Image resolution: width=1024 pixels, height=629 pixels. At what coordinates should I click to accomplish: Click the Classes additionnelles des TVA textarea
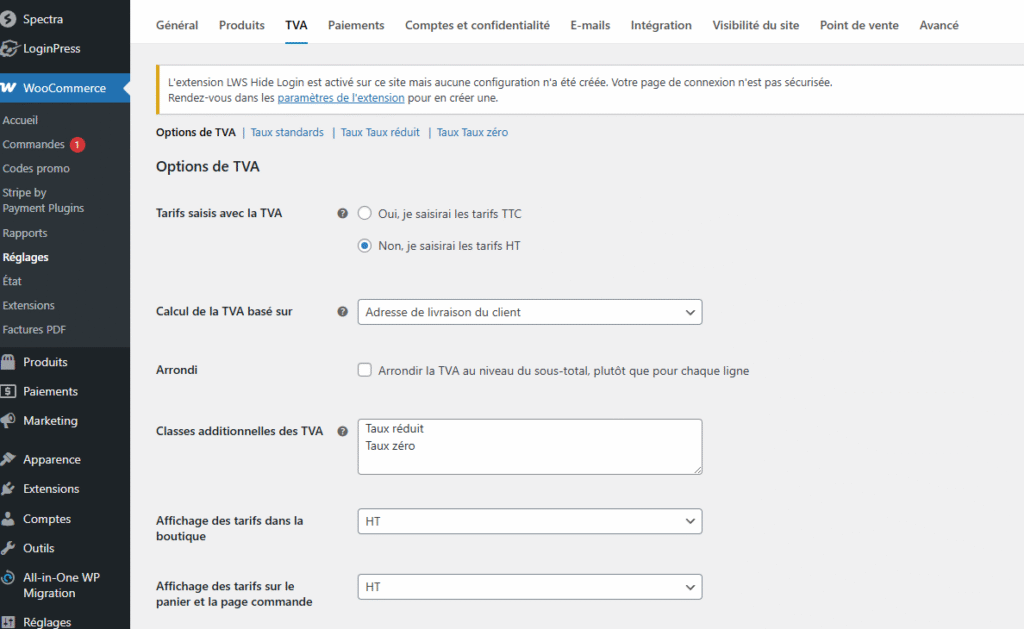[x=529, y=446]
